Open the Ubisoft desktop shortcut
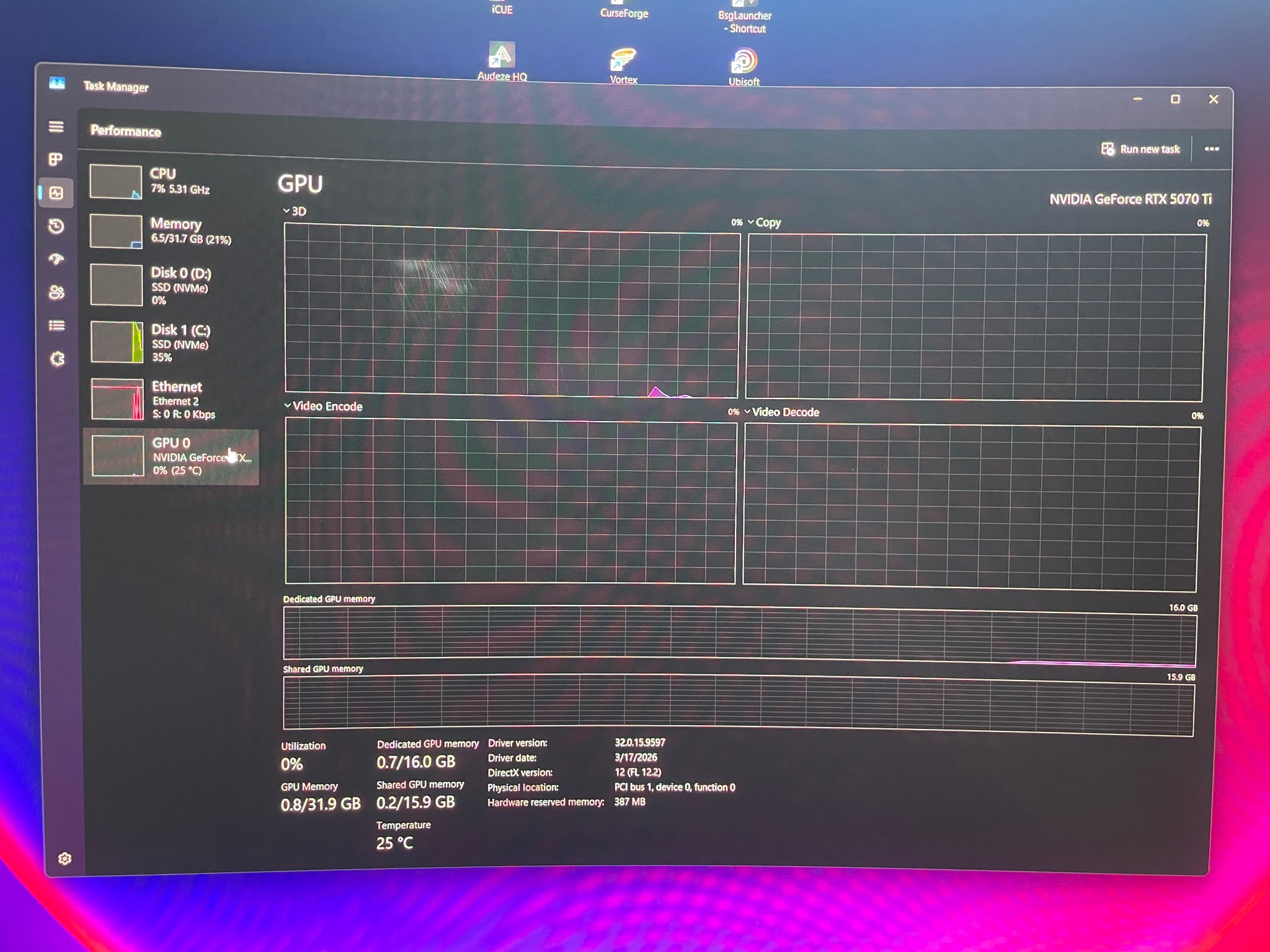This screenshot has height=952, width=1270. pyautogui.click(x=744, y=67)
